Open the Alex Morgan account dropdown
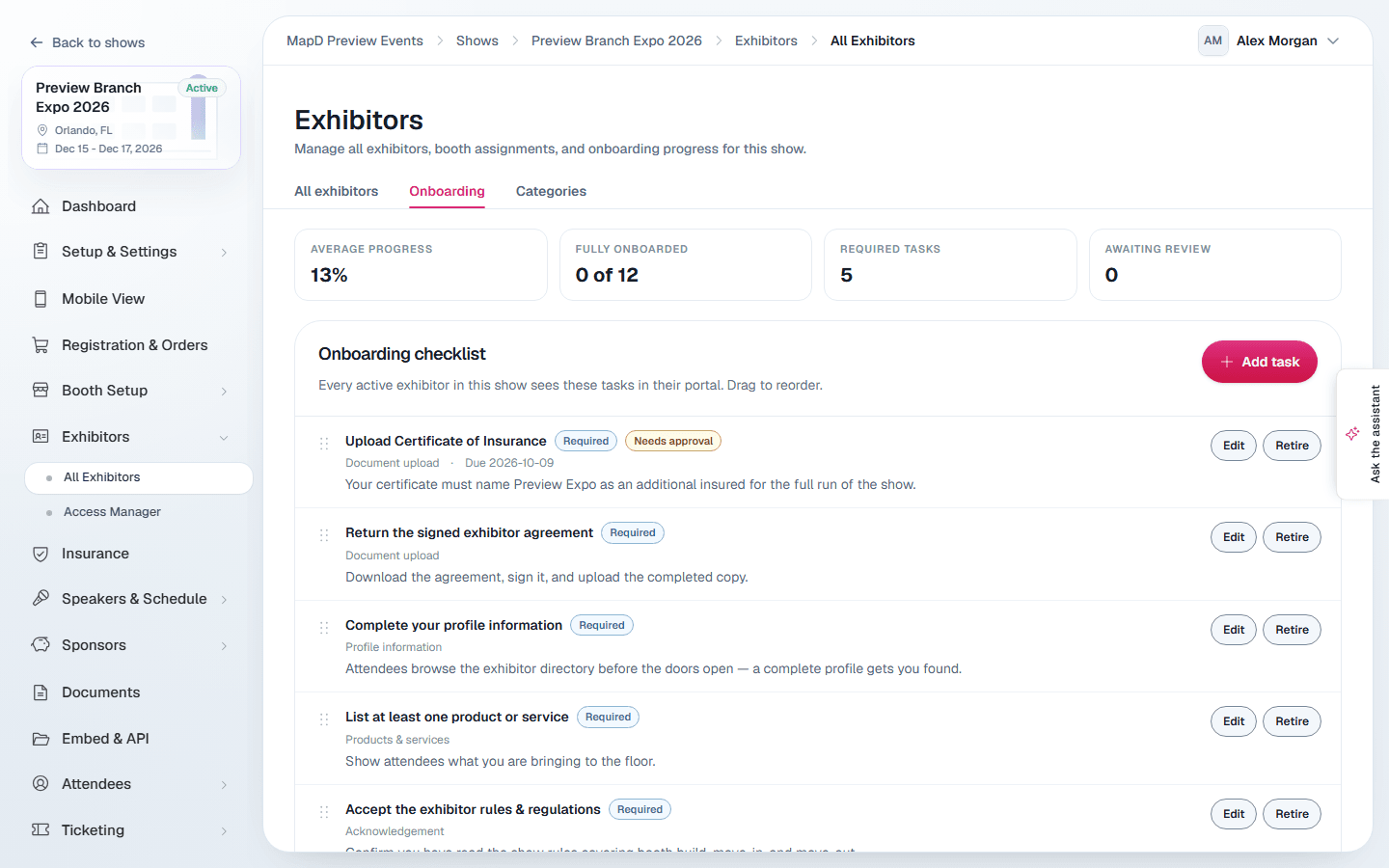 tap(1269, 41)
